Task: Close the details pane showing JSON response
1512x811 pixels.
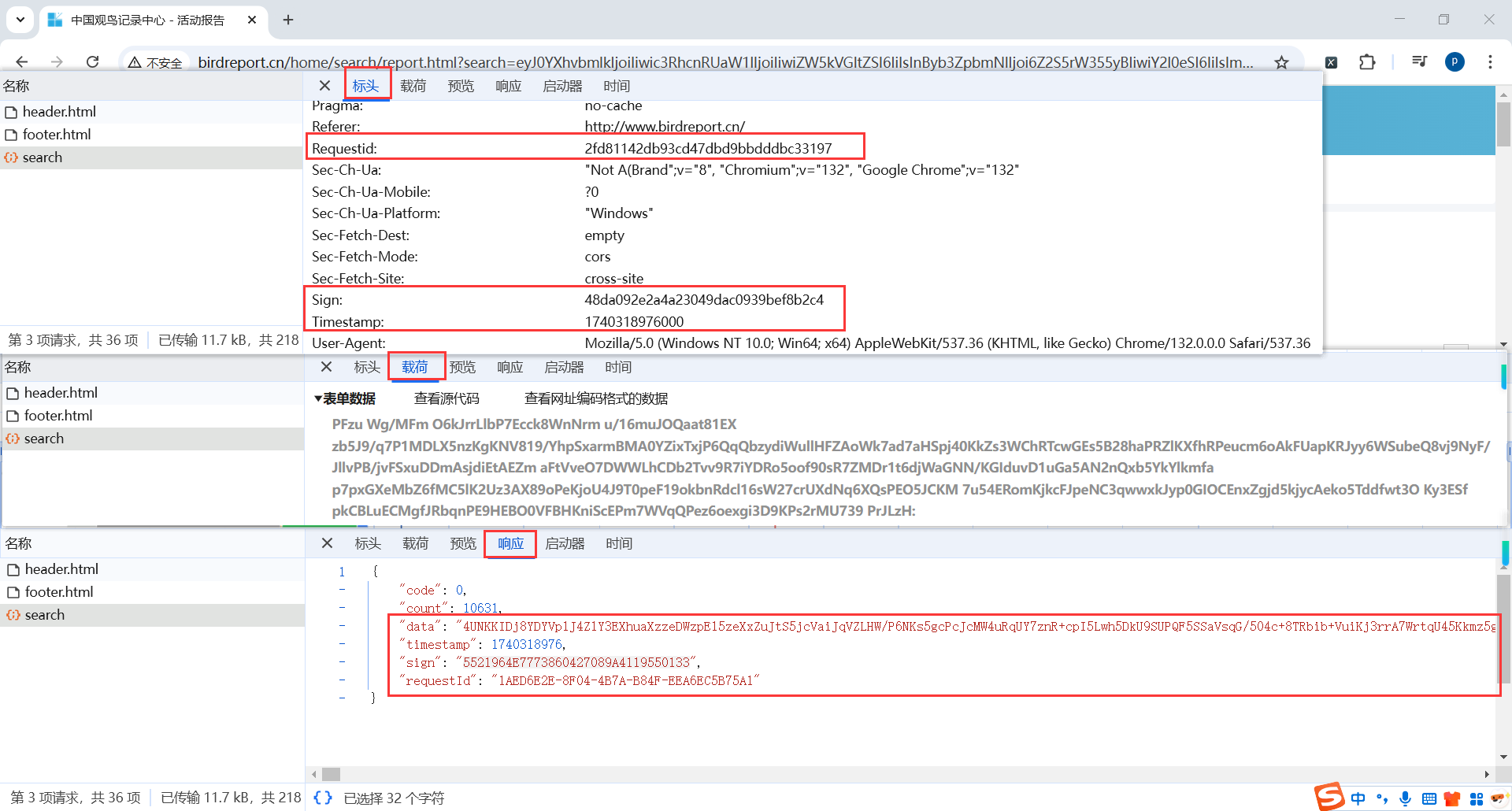Action: (327, 543)
